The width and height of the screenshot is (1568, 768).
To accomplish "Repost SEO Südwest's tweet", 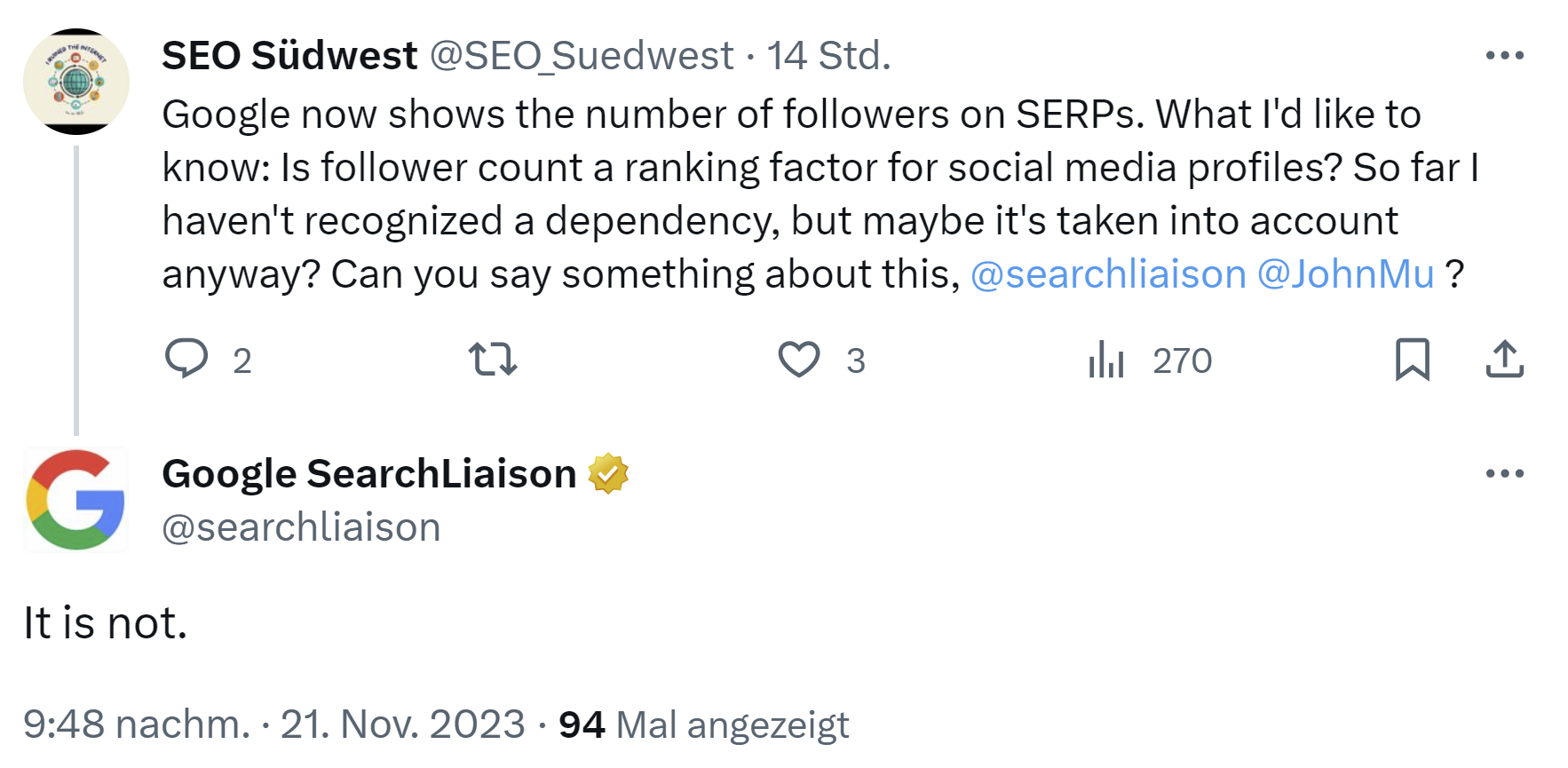I will click(x=492, y=359).
